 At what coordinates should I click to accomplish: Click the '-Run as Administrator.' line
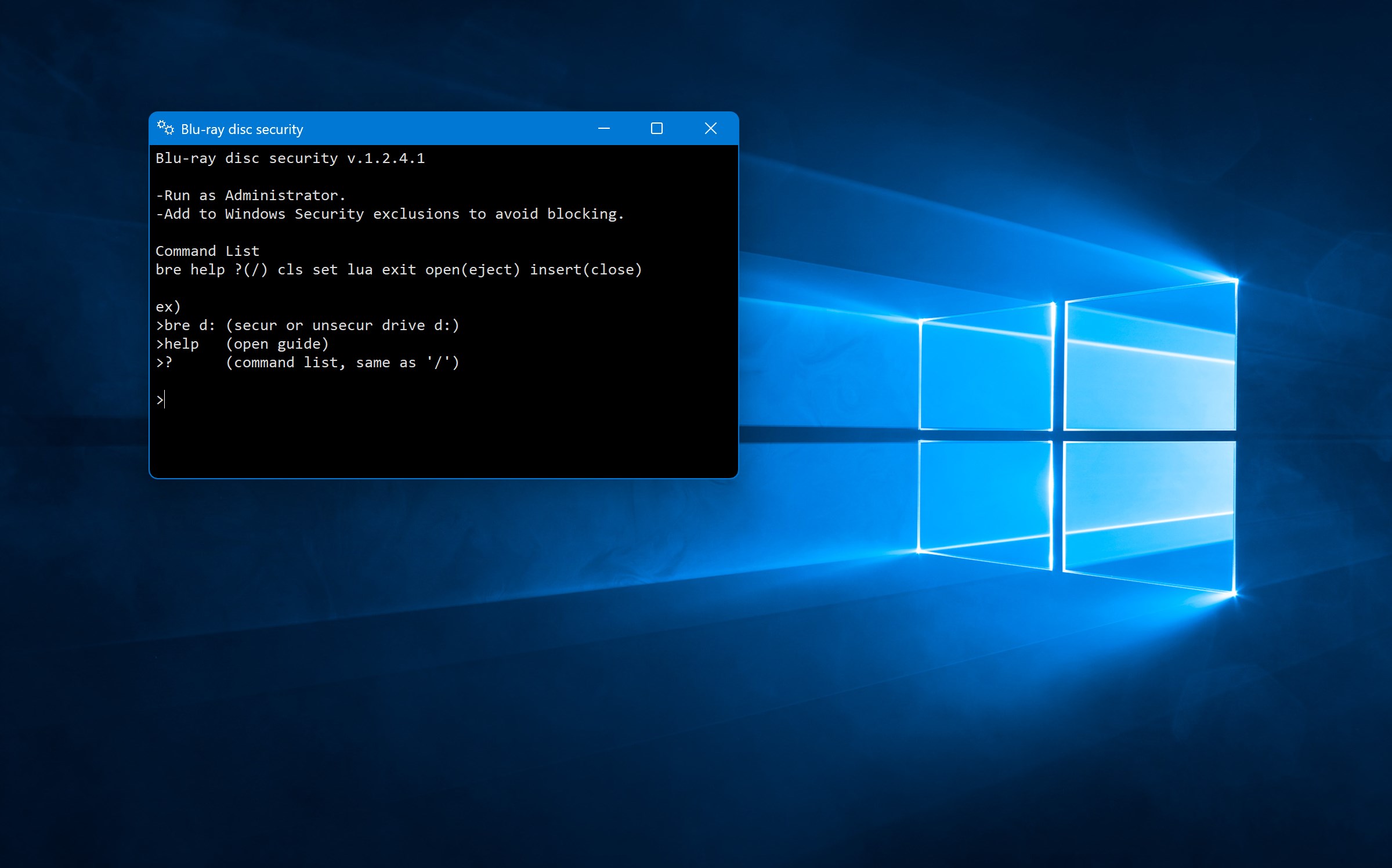point(251,196)
